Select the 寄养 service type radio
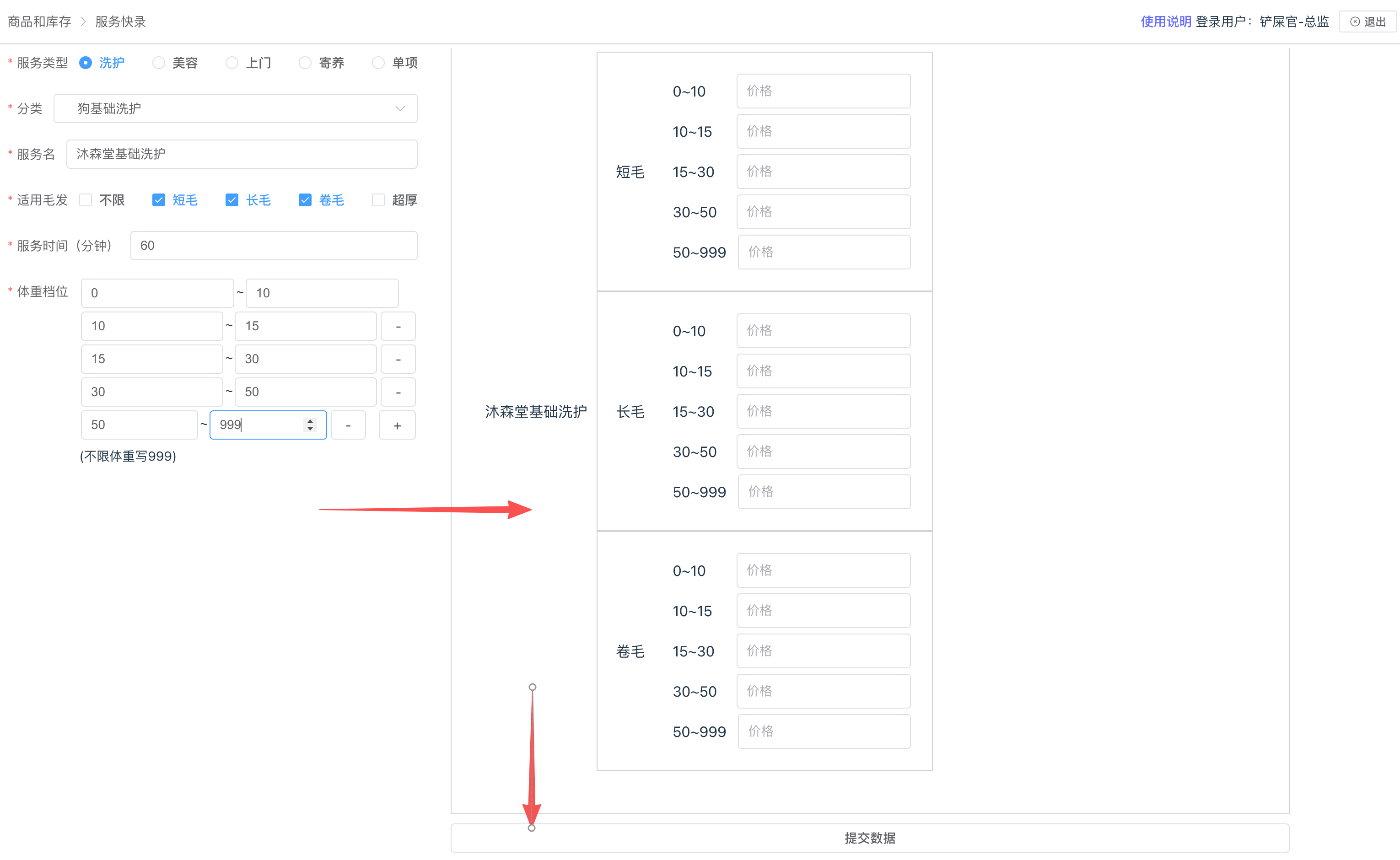The height and width of the screenshot is (860, 1400). click(x=306, y=63)
